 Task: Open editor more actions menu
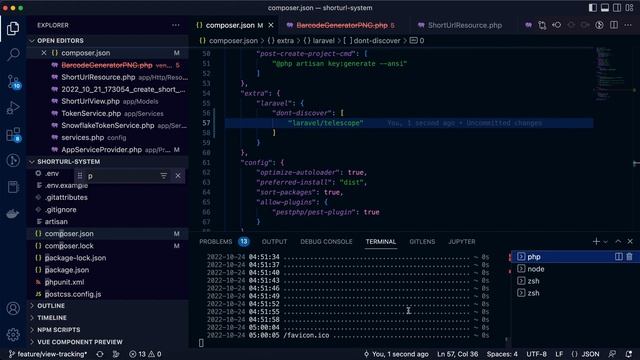click(628, 25)
